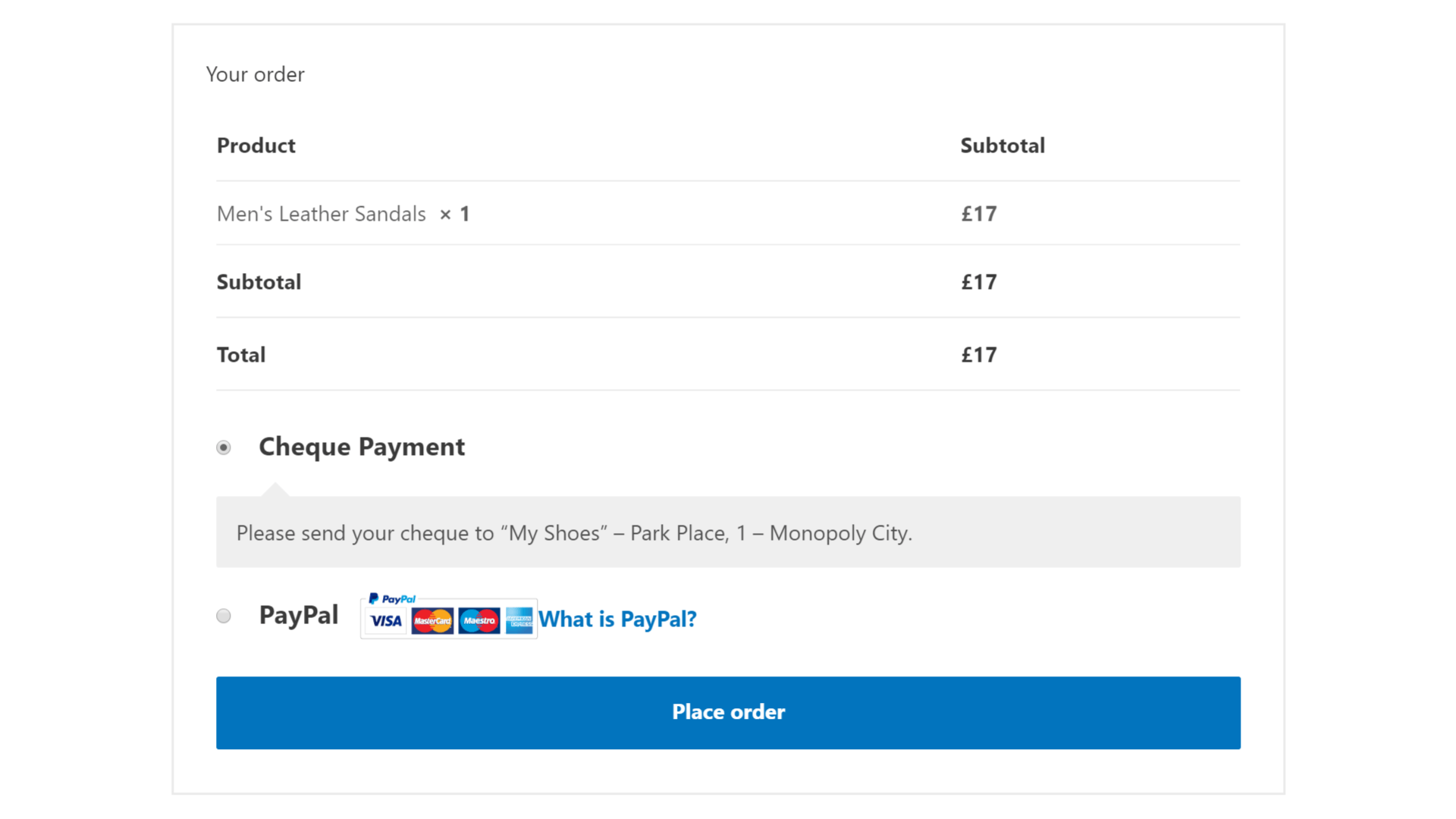Viewport: 1456px width, 819px height.
Task: Click the Subtotal column header
Action: point(1003,146)
